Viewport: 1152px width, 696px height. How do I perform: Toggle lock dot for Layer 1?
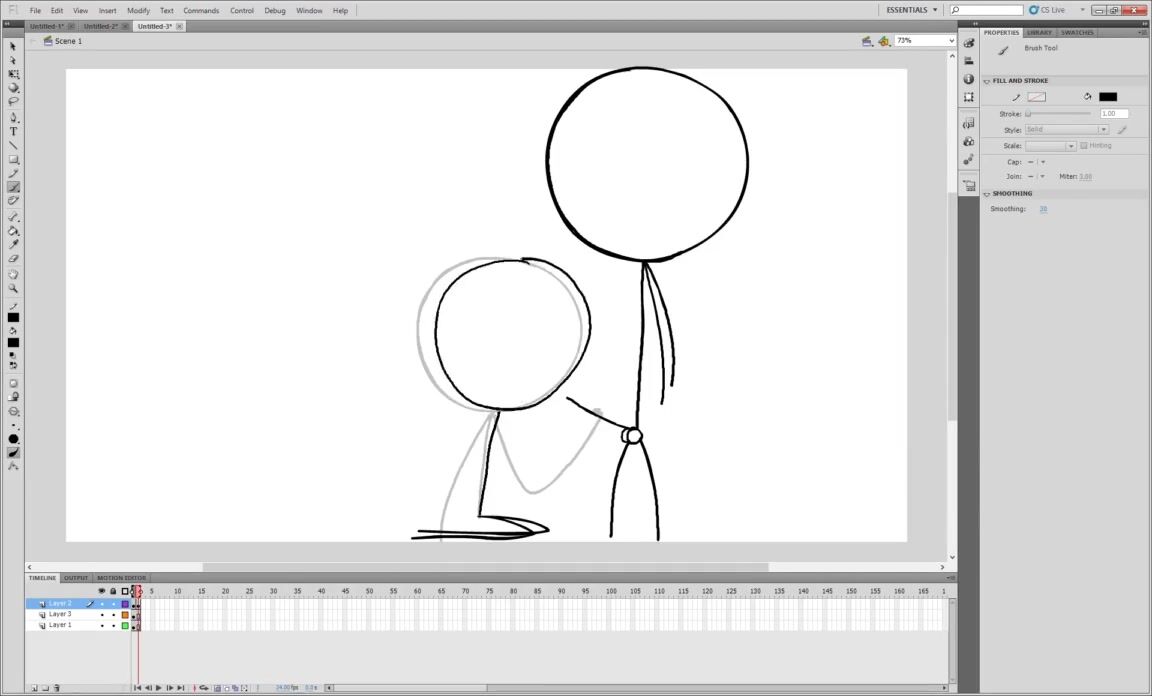click(113, 626)
